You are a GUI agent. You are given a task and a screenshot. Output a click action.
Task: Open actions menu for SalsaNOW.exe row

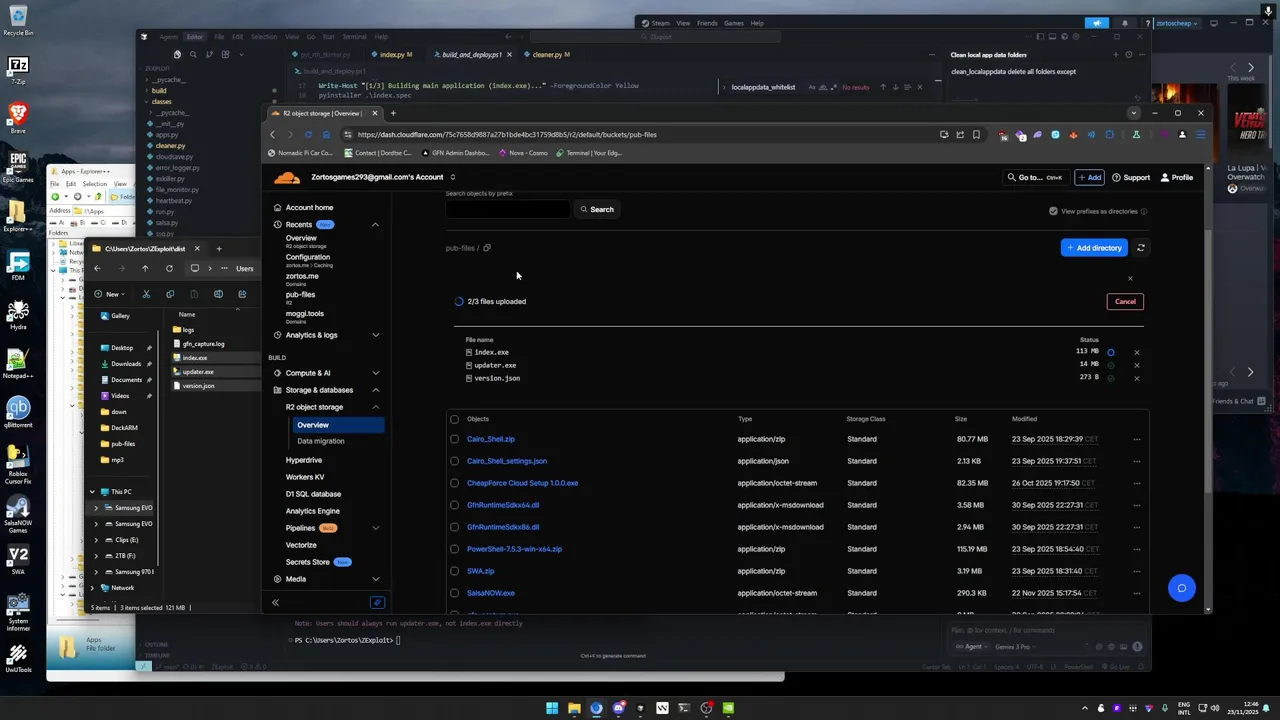pos(1136,593)
